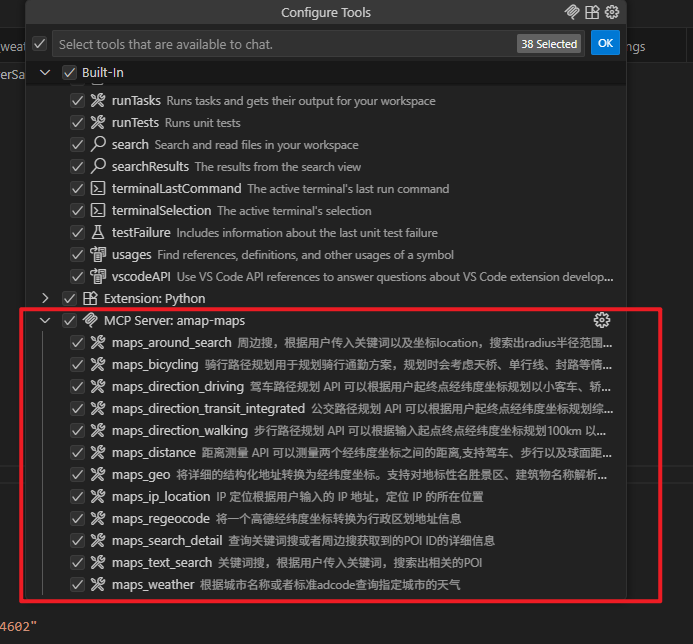Screen dimensions: 693x644
Task: Click the usages references icon
Action: (x=98, y=255)
